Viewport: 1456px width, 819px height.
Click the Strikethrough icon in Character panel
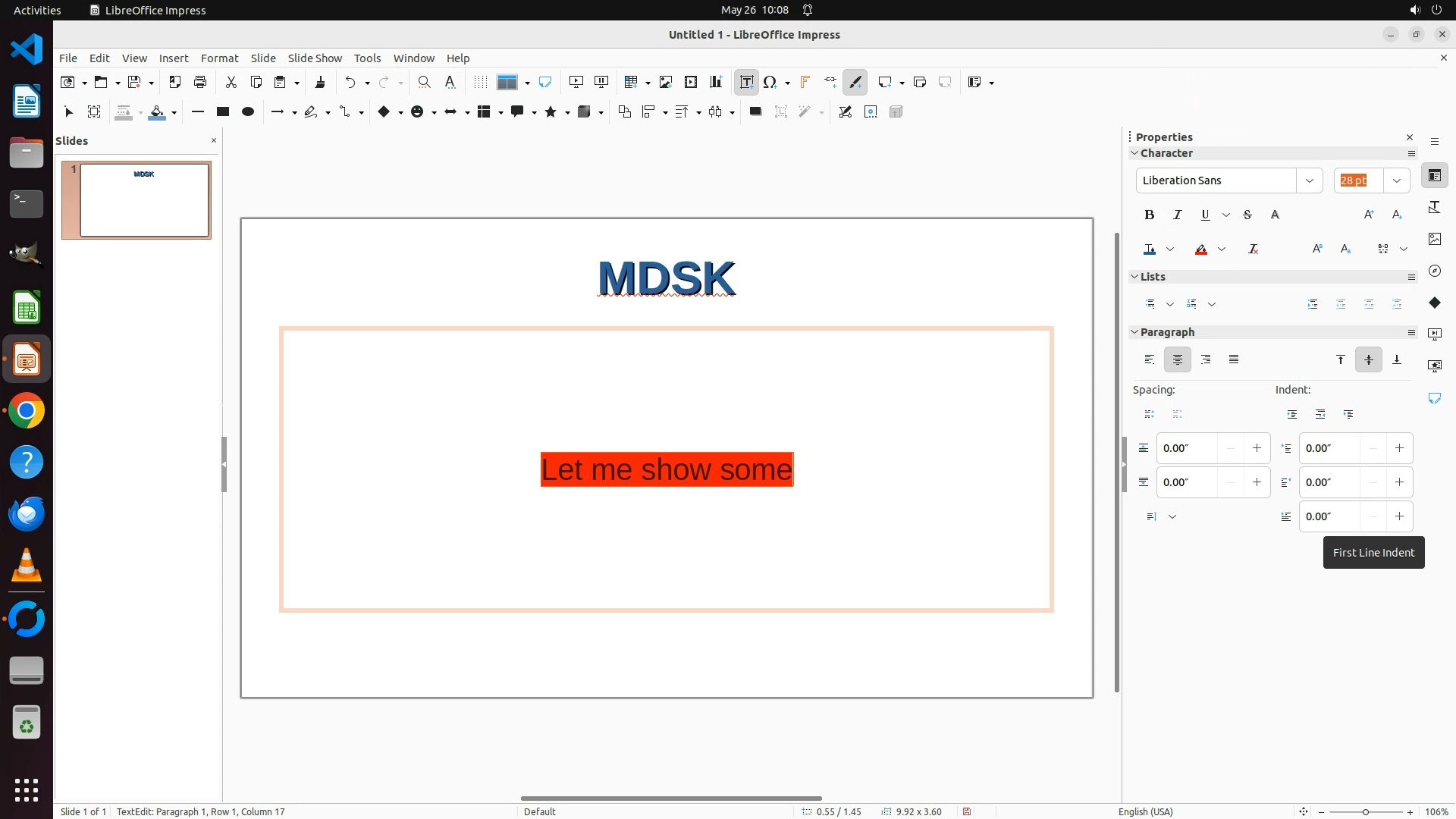(x=1247, y=215)
